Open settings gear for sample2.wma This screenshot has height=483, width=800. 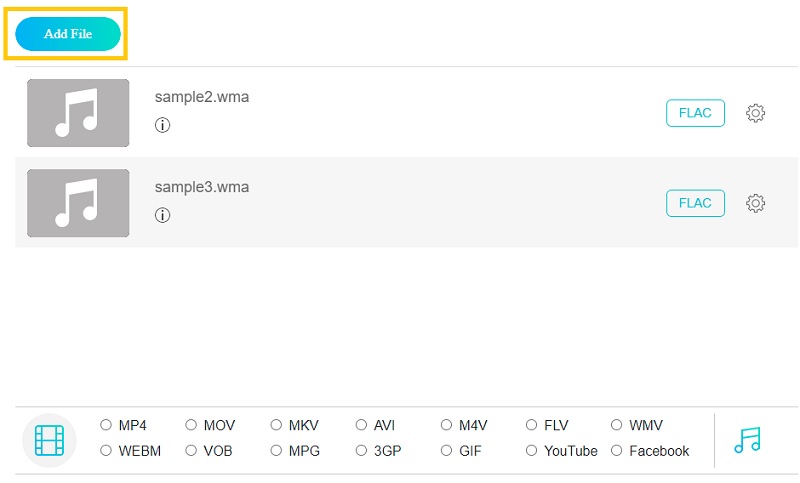756,113
